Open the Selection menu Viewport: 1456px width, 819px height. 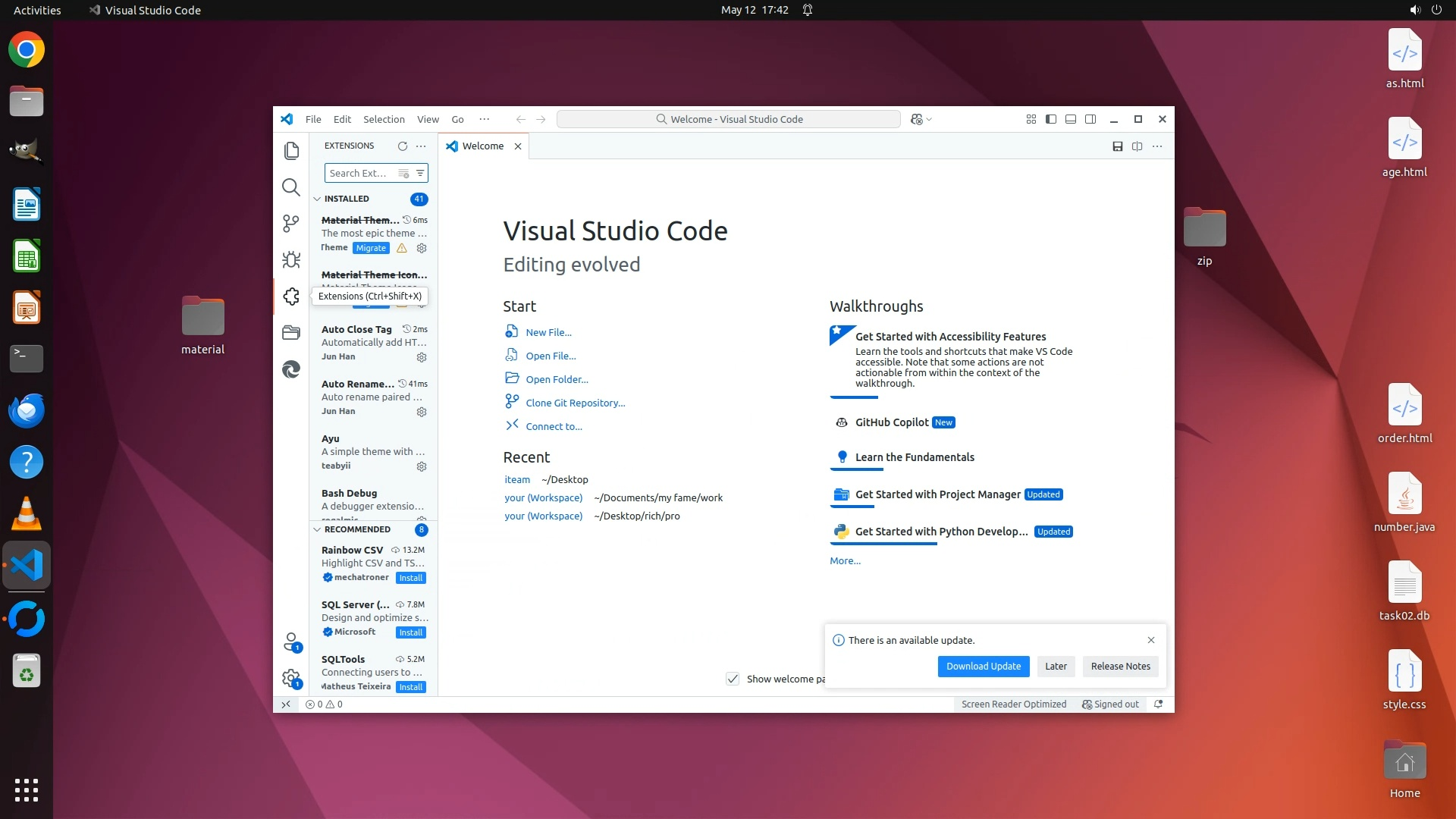[x=384, y=119]
